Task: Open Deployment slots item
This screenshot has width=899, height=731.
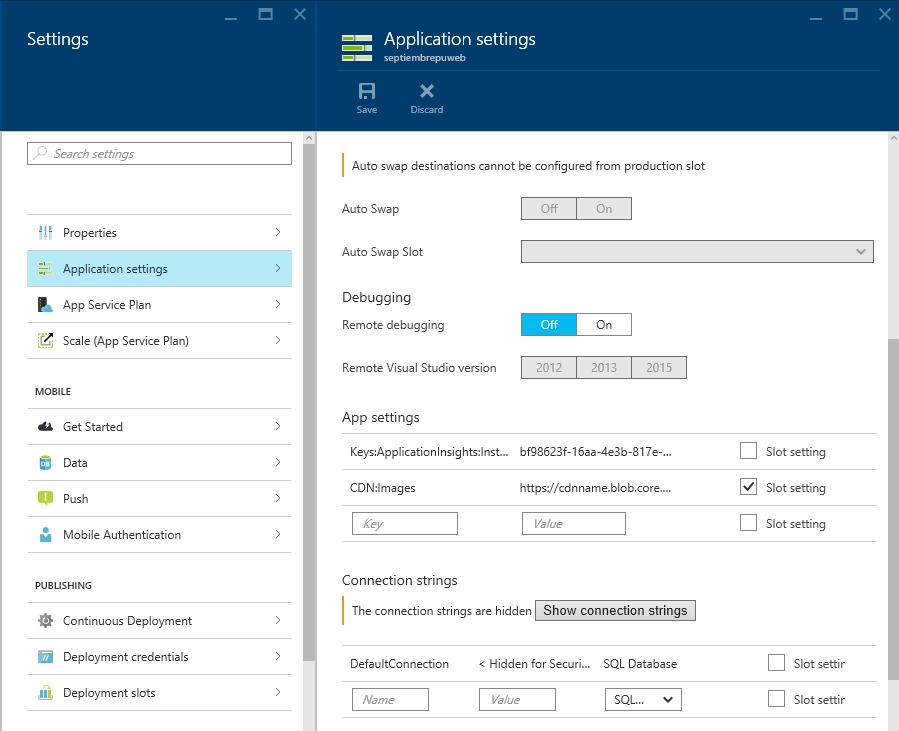Action: click(x=159, y=693)
